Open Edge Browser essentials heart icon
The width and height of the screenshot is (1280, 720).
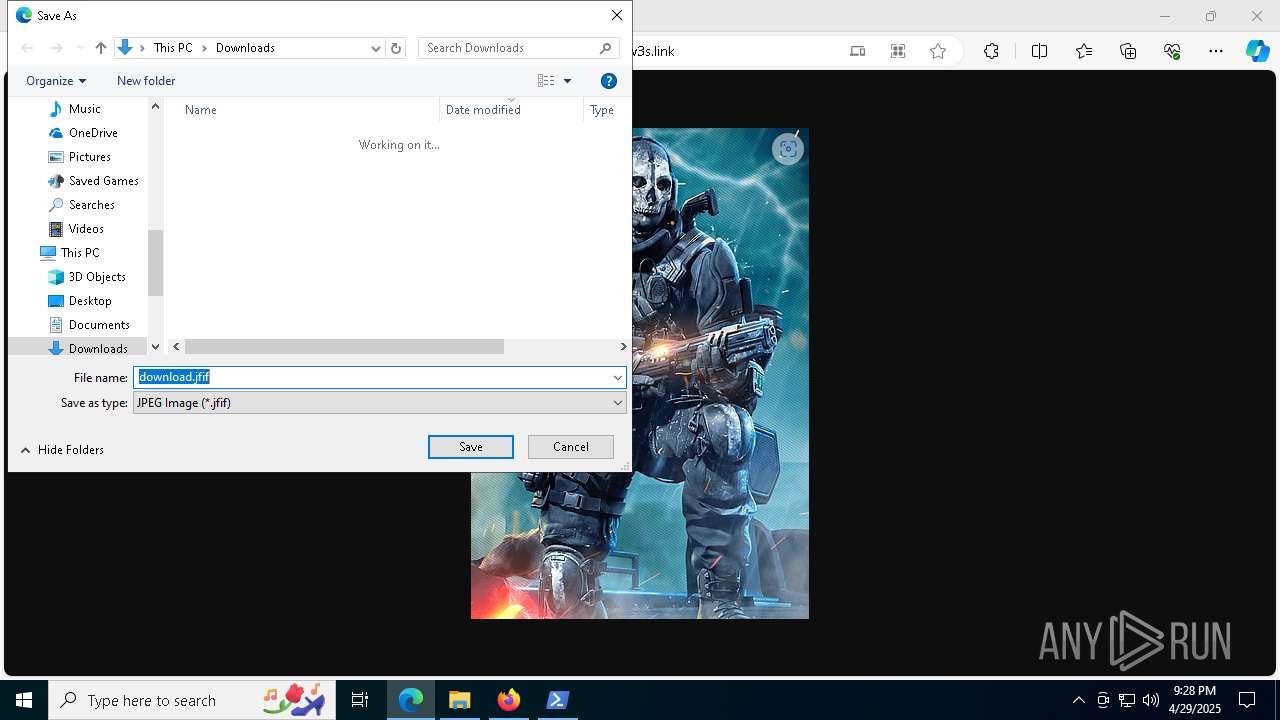click(x=1172, y=51)
